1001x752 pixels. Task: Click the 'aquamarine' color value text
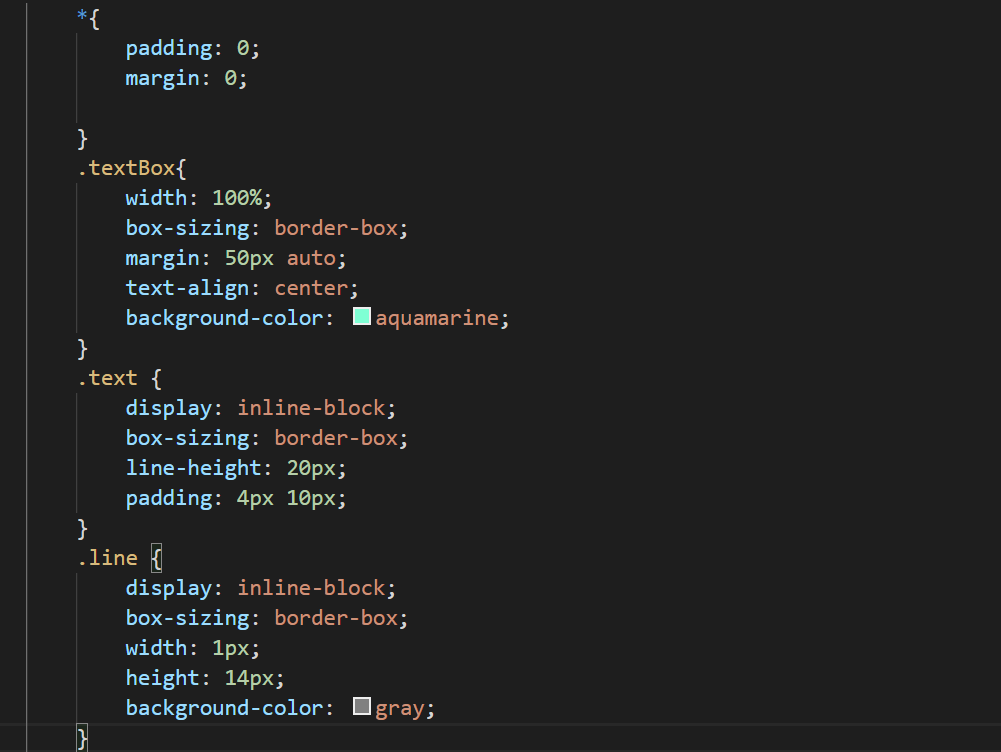click(x=437, y=318)
